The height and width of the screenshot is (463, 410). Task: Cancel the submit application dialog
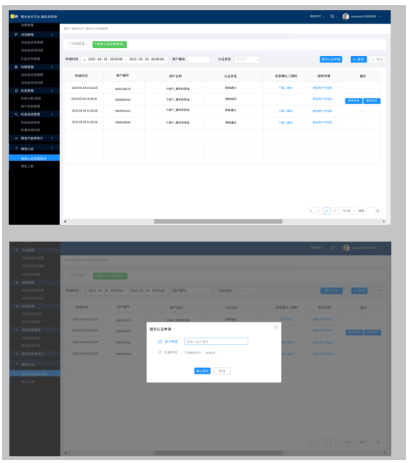pos(222,371)
